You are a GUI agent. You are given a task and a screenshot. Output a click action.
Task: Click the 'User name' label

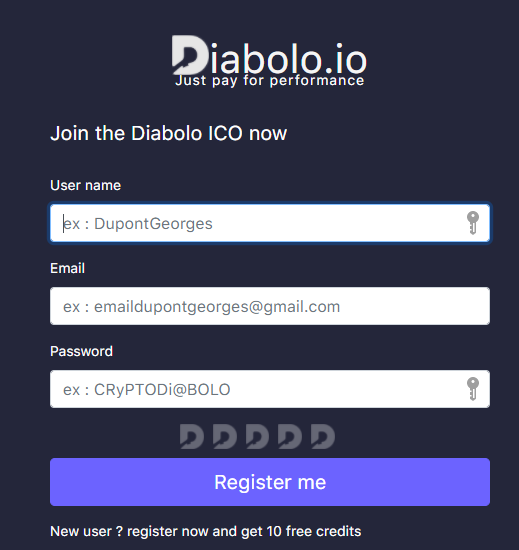pos(86,186)
